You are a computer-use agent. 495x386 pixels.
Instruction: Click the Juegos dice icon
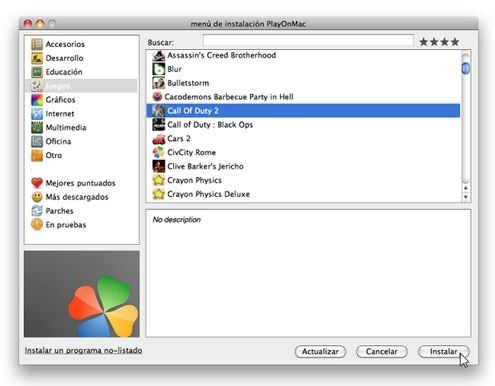click(37, 86)
